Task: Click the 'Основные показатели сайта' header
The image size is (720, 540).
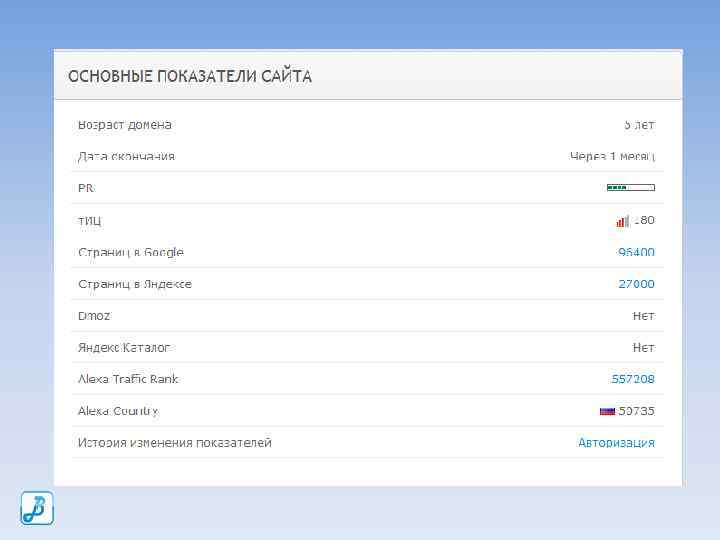Action: [190, 76]
